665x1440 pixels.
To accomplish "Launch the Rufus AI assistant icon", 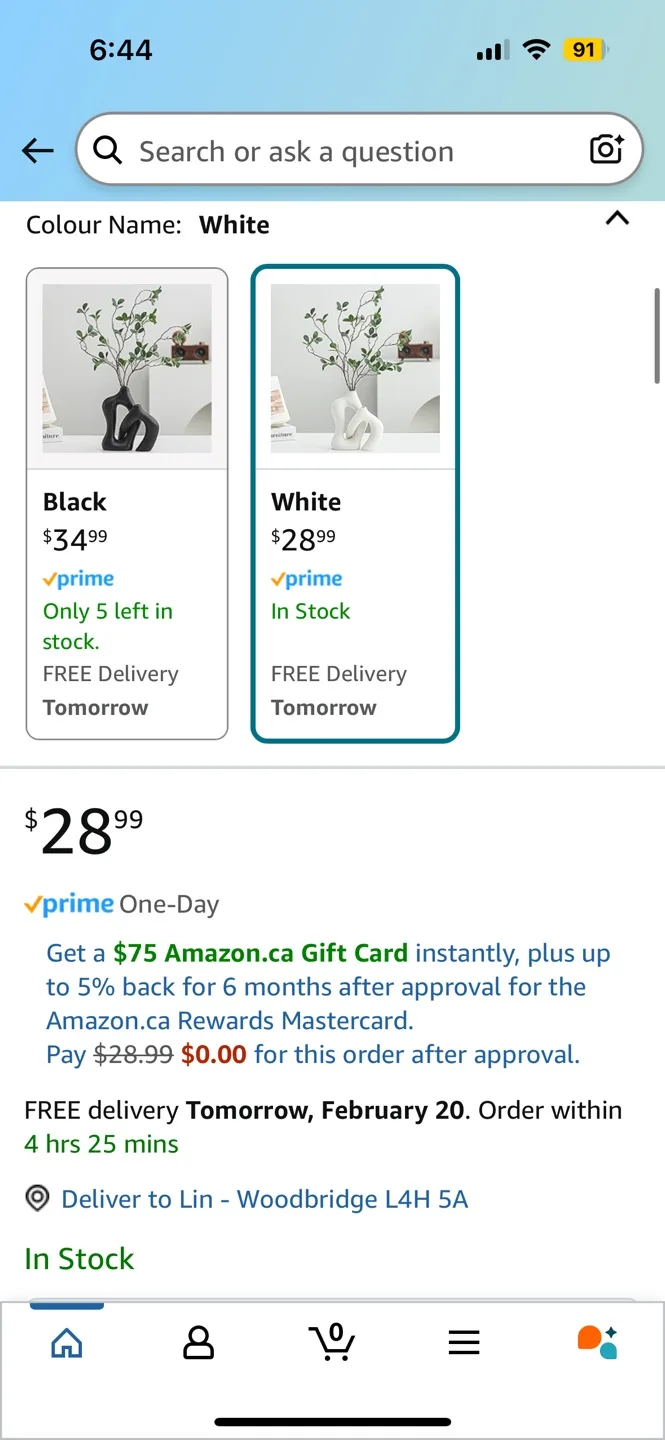I will point(597,1343).
